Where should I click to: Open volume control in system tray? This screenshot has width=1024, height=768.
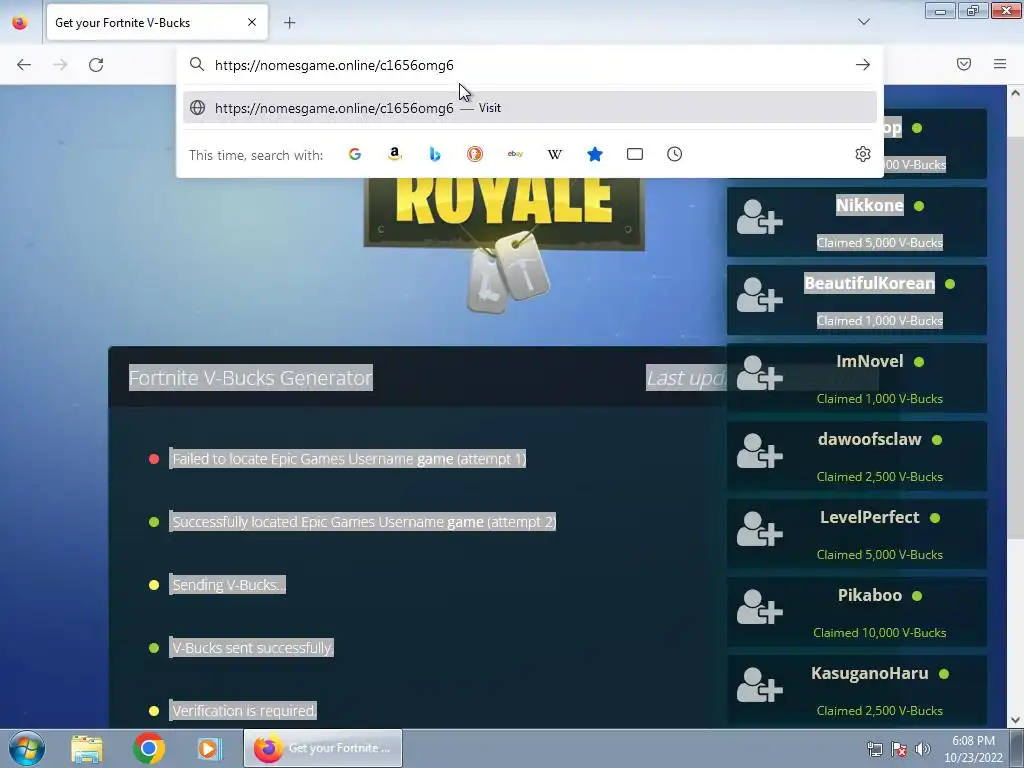point(923,749)
